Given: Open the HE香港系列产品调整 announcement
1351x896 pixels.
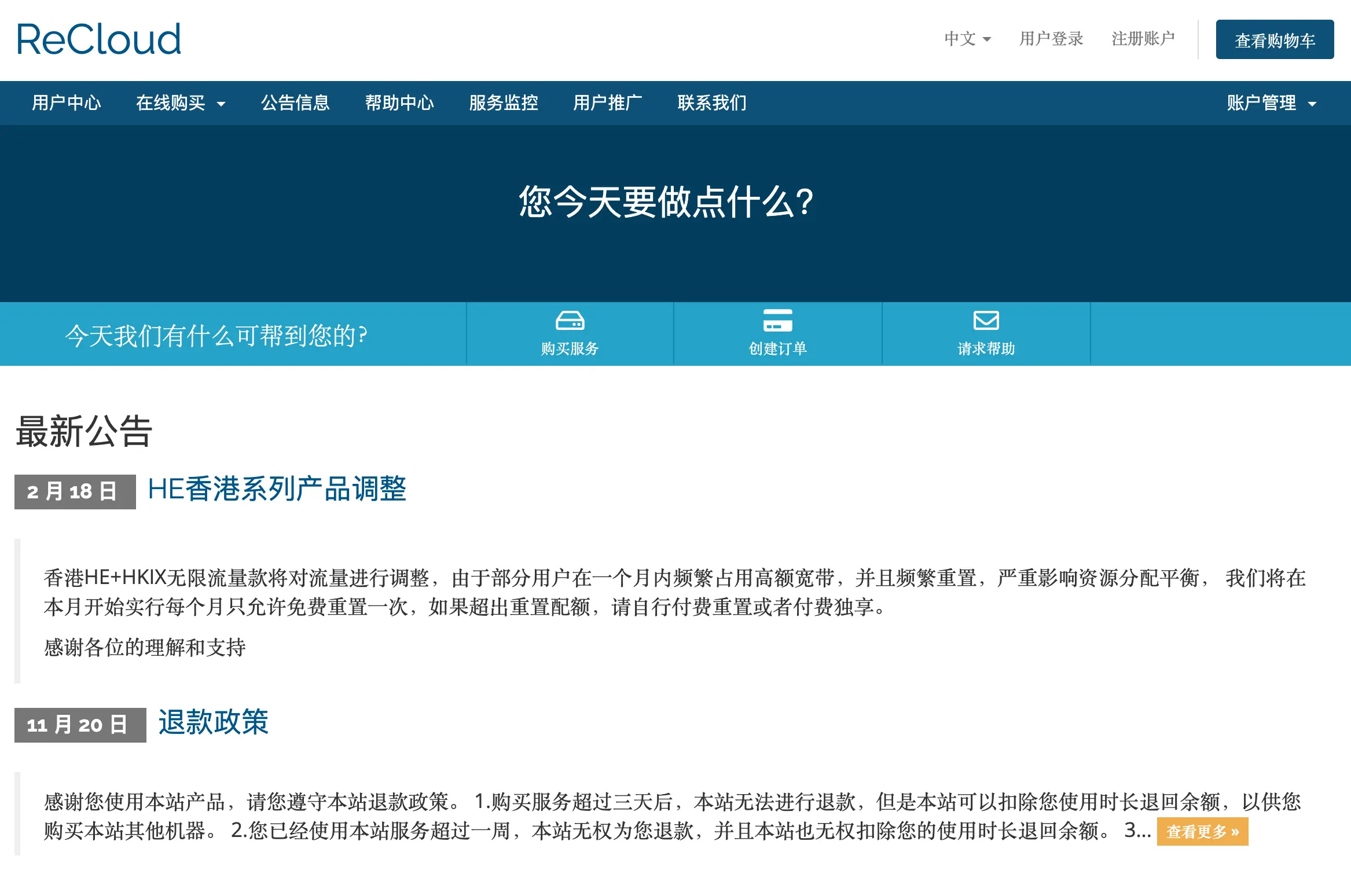Looking at the screenshot, I should tap(277, 489).
